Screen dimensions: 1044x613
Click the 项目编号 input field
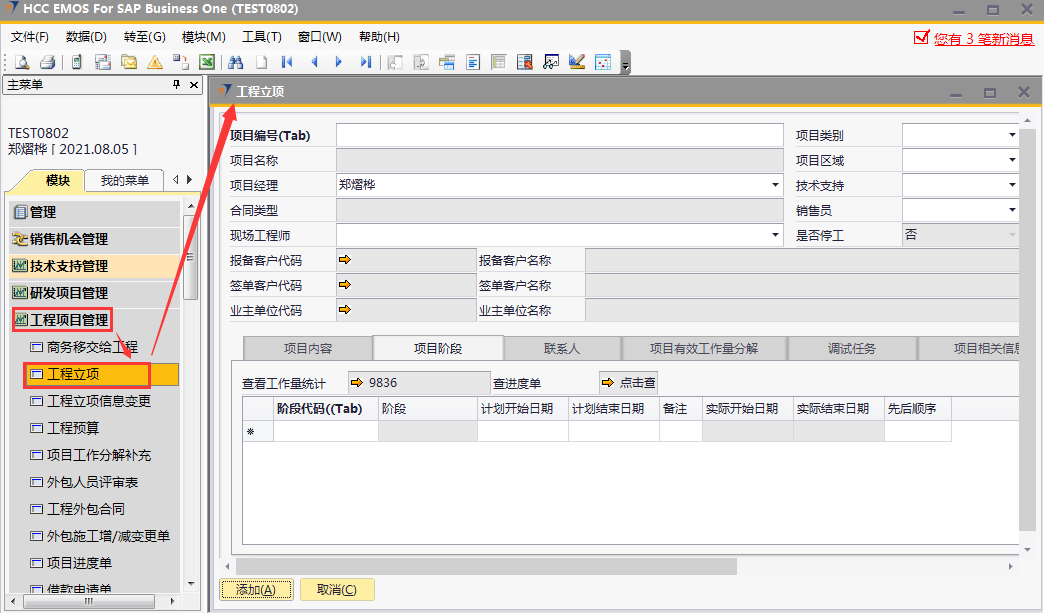point(559,135)
